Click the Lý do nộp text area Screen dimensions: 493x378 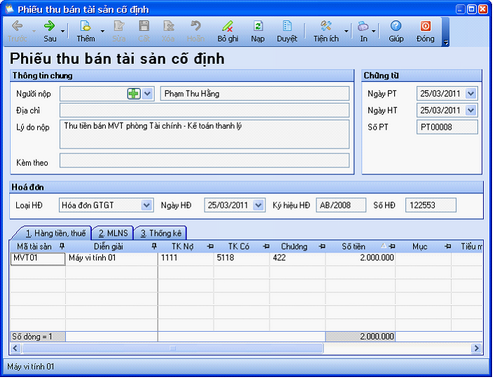(204, 134)
